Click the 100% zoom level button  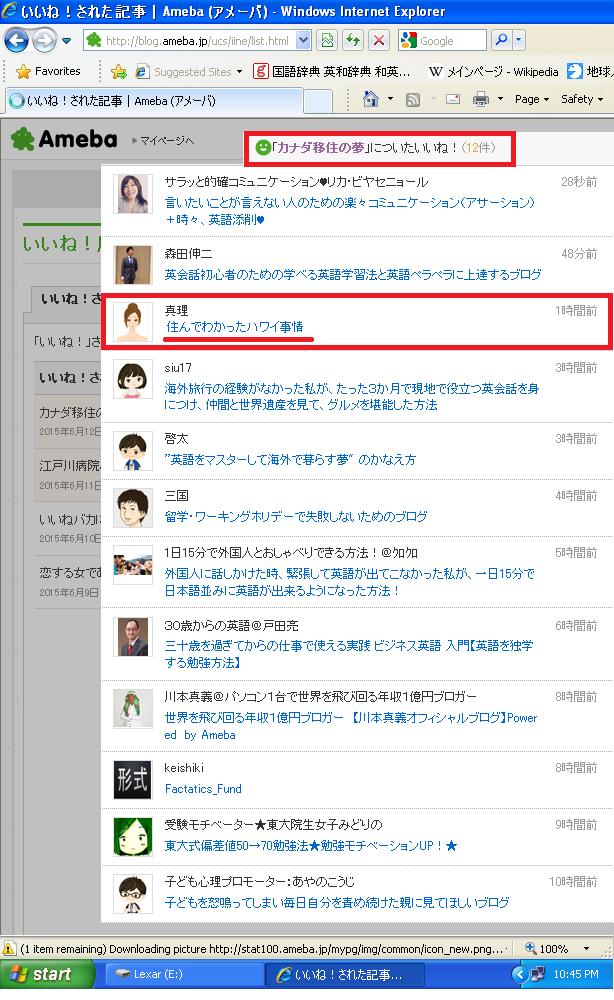pos(546,949)
